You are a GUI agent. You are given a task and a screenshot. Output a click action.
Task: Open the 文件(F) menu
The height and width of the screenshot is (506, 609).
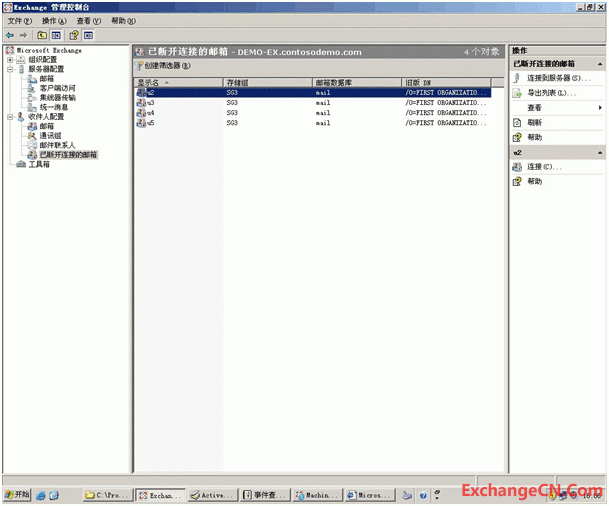[x=20, y=20]
